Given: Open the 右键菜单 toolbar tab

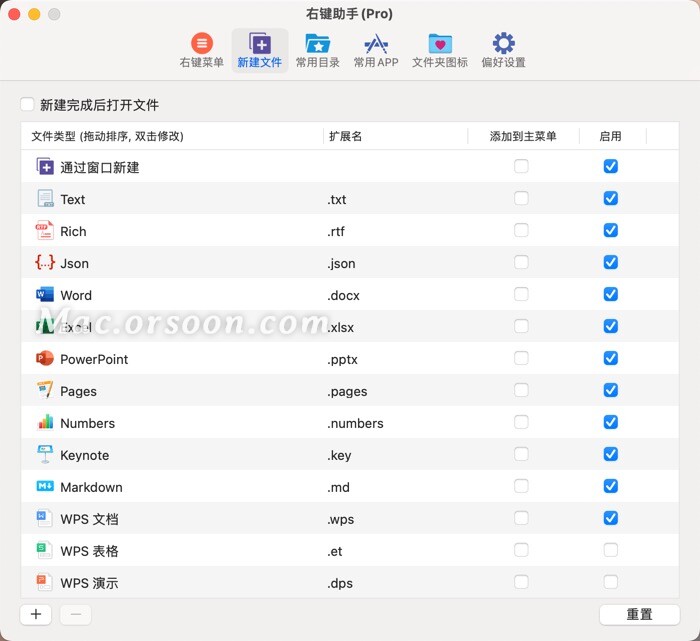Looking at the screenshot, I should [x=201, y=50].
